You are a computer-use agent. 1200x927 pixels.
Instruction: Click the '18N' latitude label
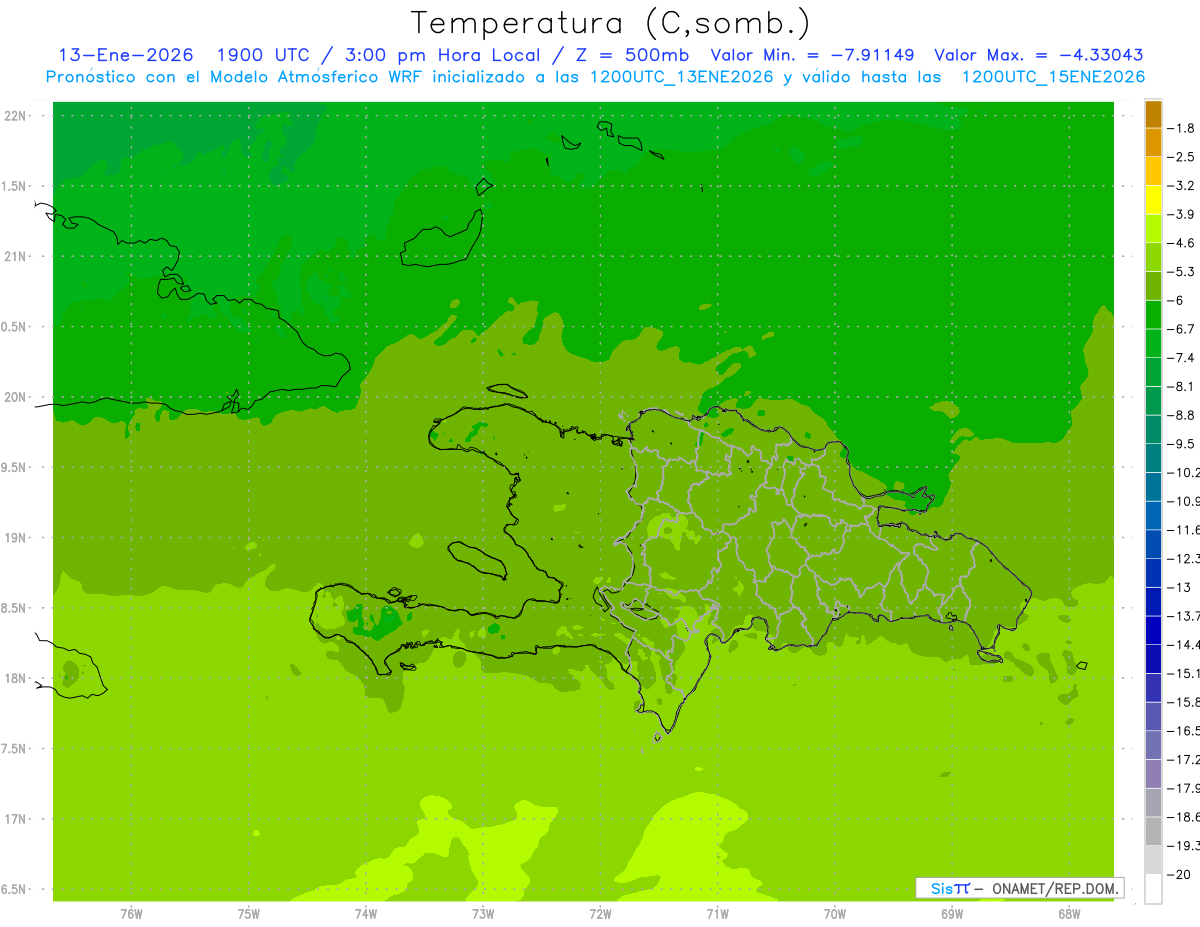pos(16,678)
